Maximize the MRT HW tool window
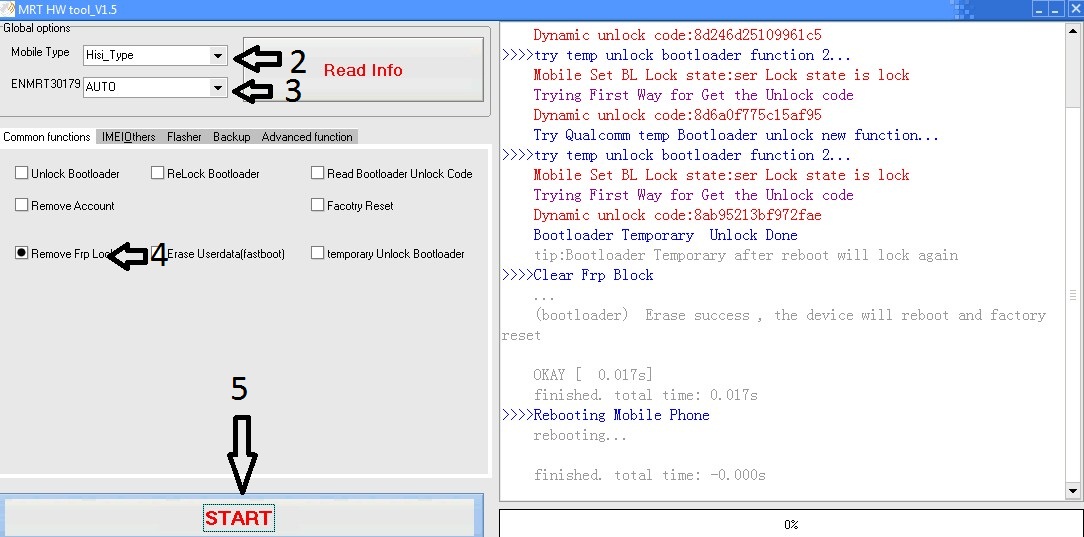 (1055, 9)
